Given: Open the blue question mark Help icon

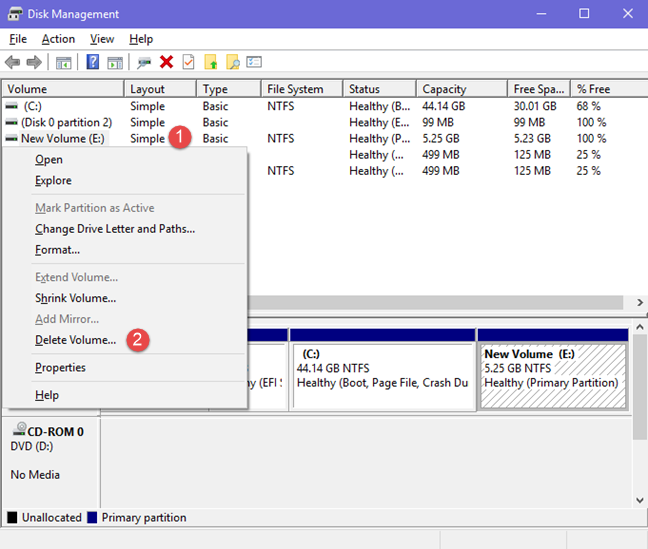Looking at the screenshot, I should [x=93, y=62].
